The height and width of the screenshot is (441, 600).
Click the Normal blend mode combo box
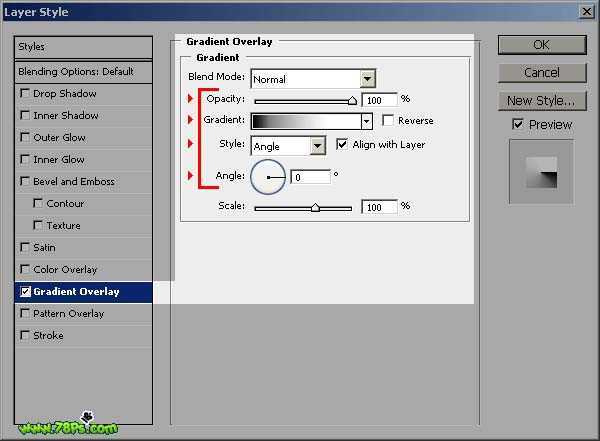[x=313, y=79]
